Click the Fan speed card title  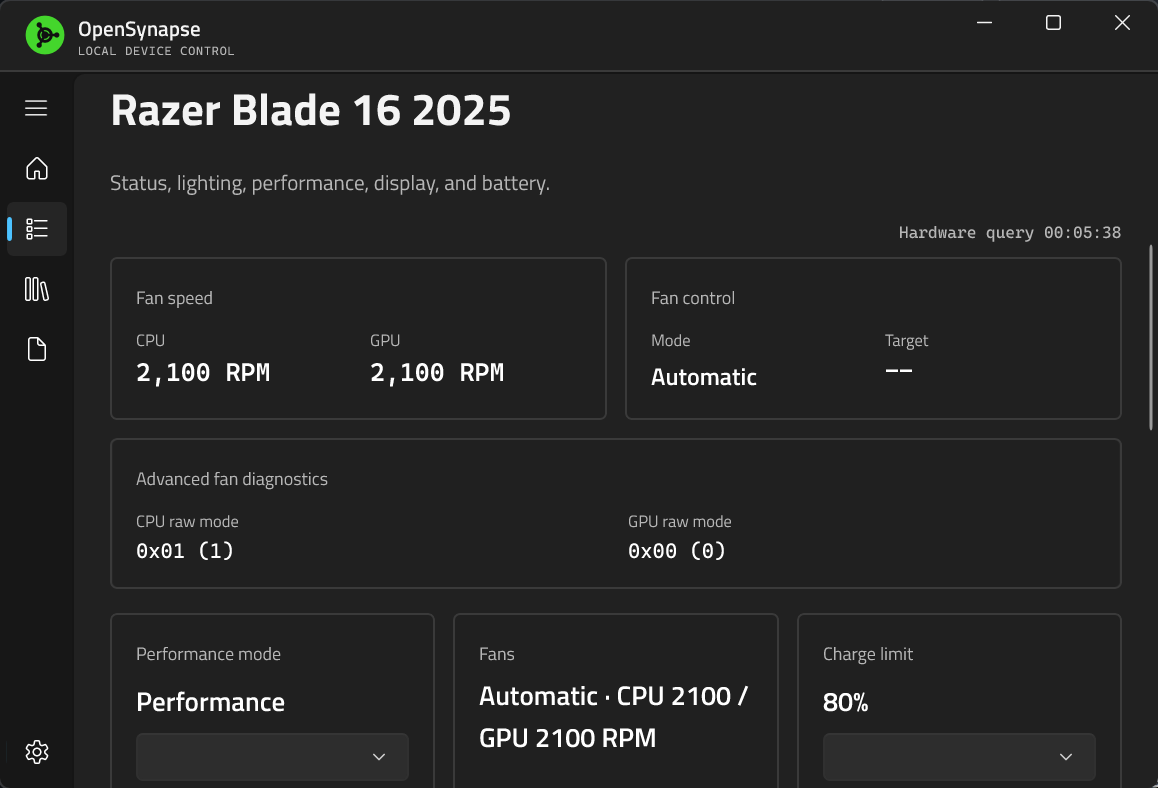(174, 298)
